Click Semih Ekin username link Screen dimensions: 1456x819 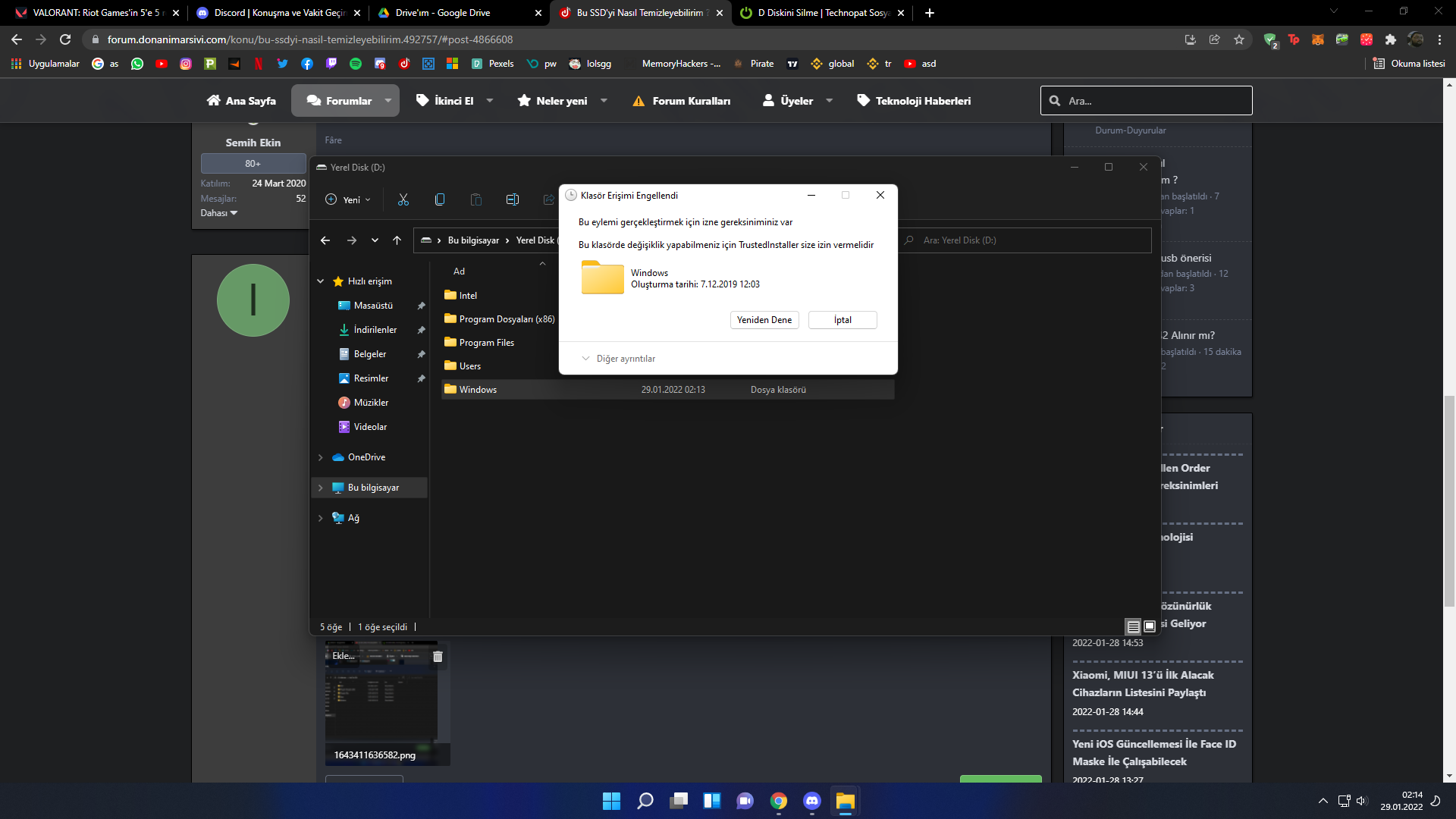pyautogui.click(x=253, y=143)
